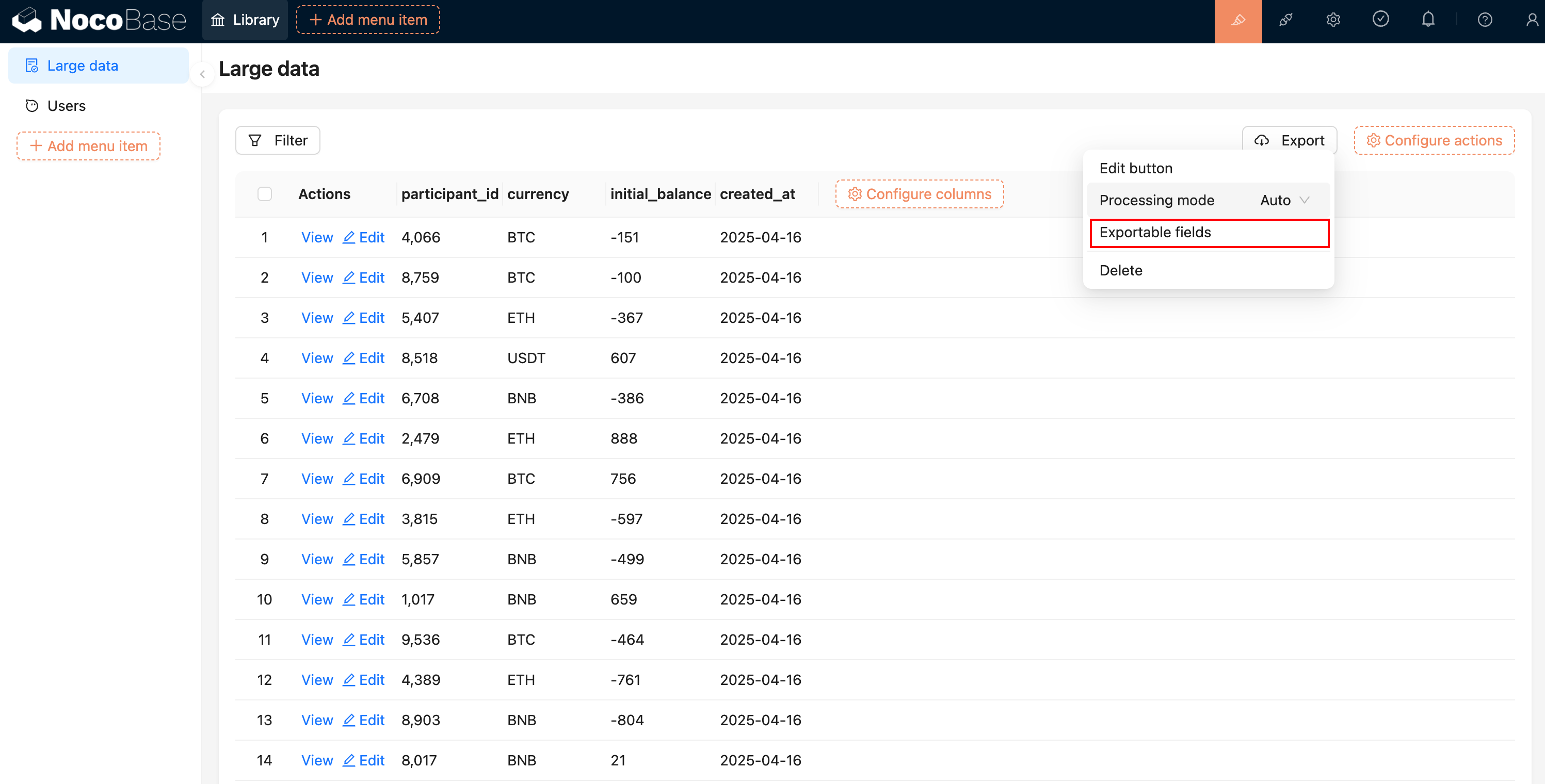1545x784 pixels.
Task: Expand the Processing mode Auto dropdown
Action: 1284,200
